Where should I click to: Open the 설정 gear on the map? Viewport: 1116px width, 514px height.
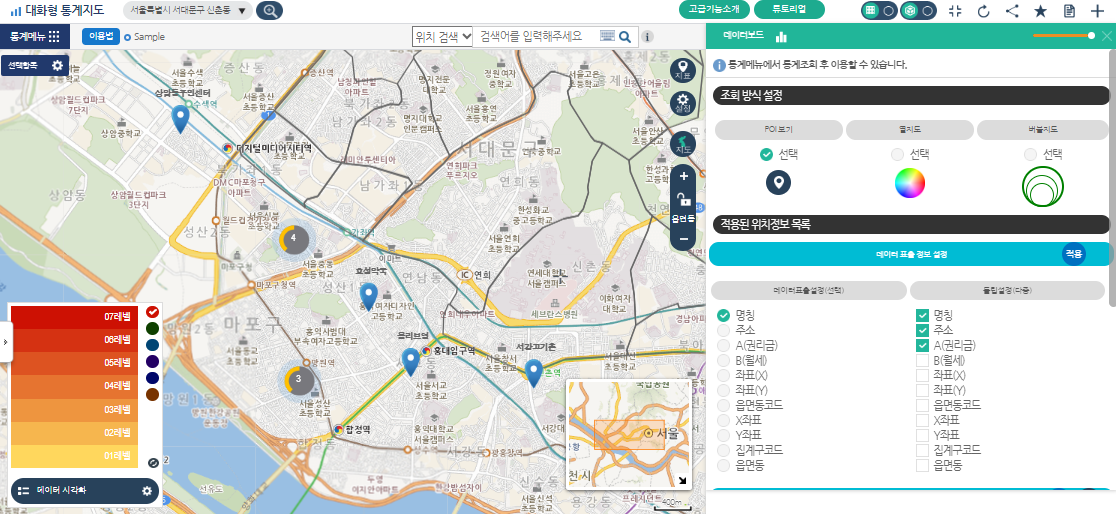coord(683,103)
